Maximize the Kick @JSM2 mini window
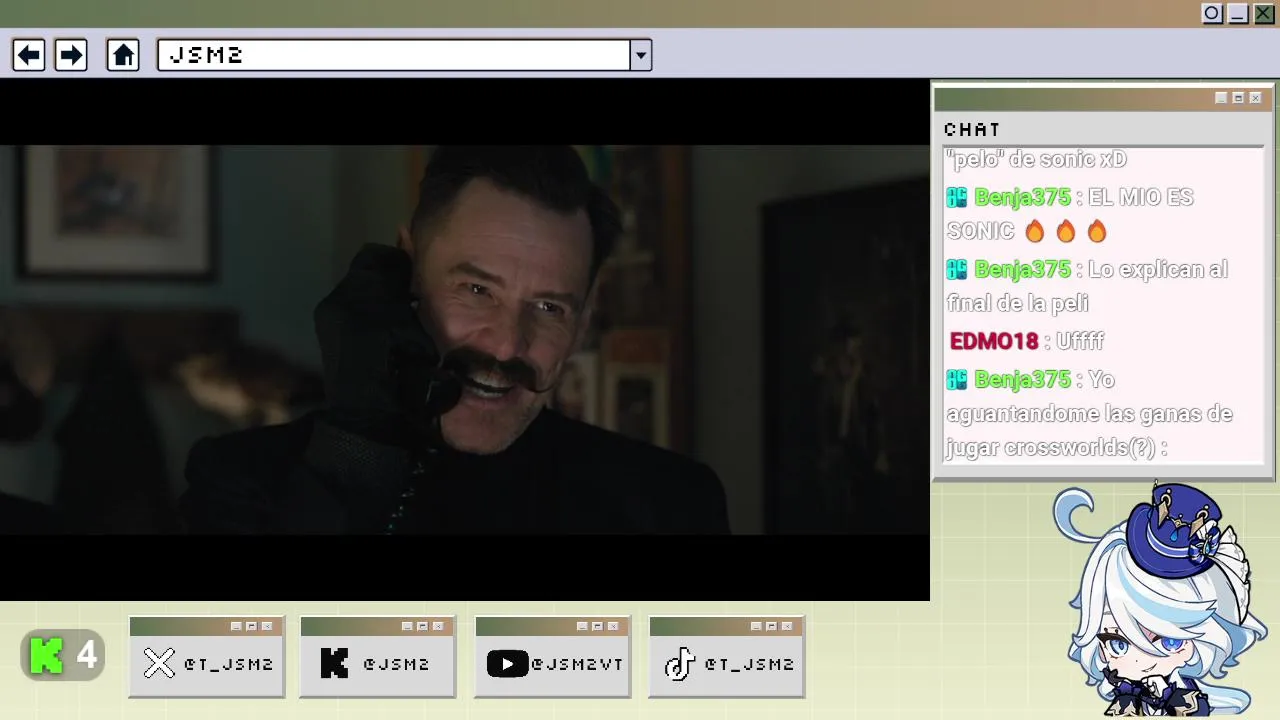This screenshot has width=1280, height=720. pyautogui.click(x=422, y=626)
